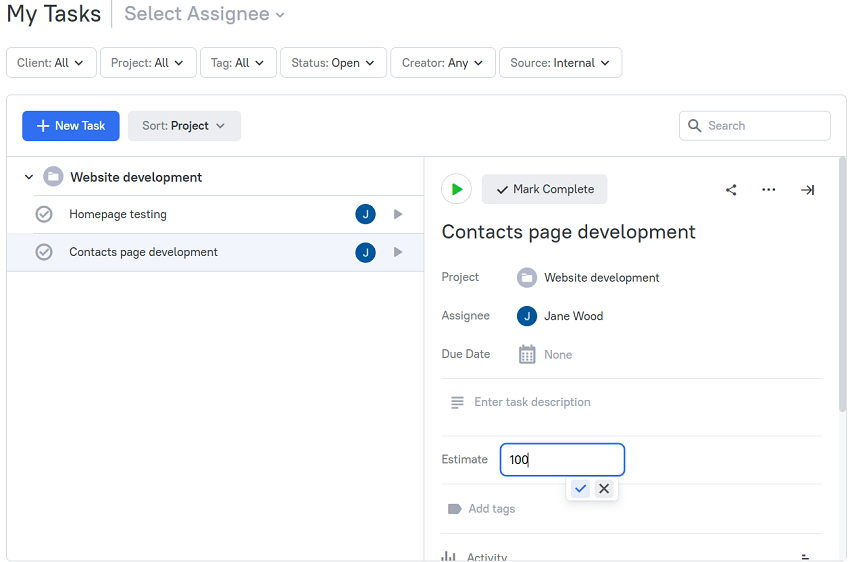Click the New Task button
Image resolution: width=850 pixels, height=562 pixels.
click(70, 126)
